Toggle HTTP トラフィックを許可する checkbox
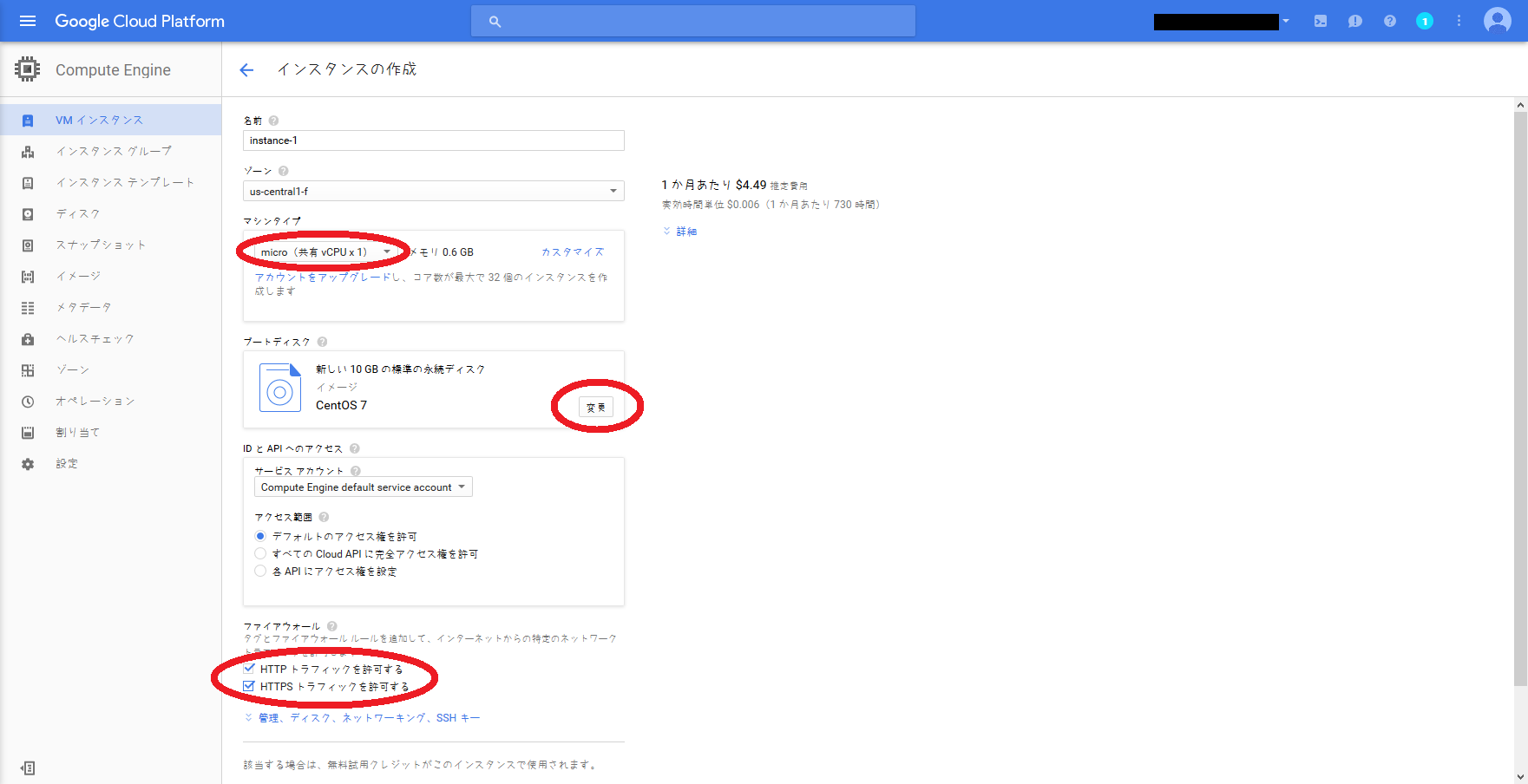 pyautogui.click(x=249, y=669)
